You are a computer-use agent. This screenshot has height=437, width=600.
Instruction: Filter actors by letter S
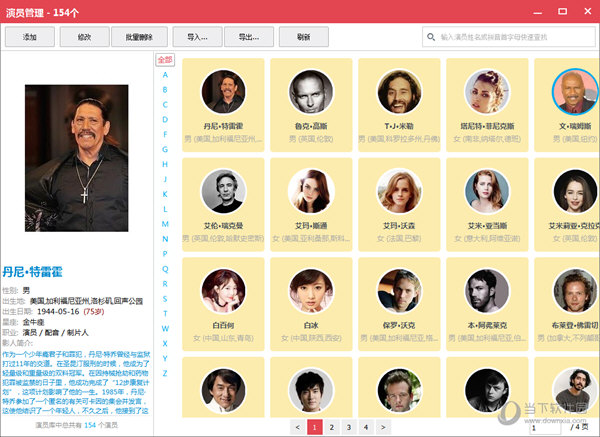[165, 298]
